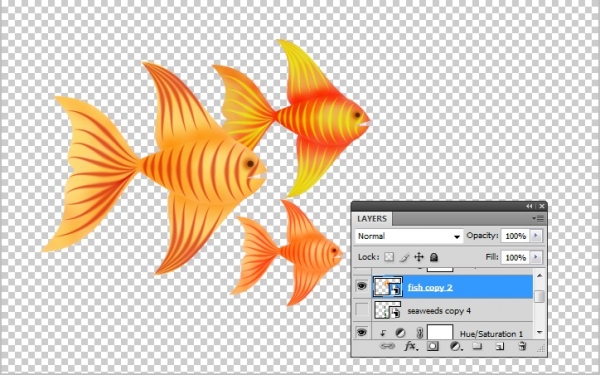The width and height of the screenshot is (600, 375).
Task: Delete layer using trash icon
Action: [522, 347]
